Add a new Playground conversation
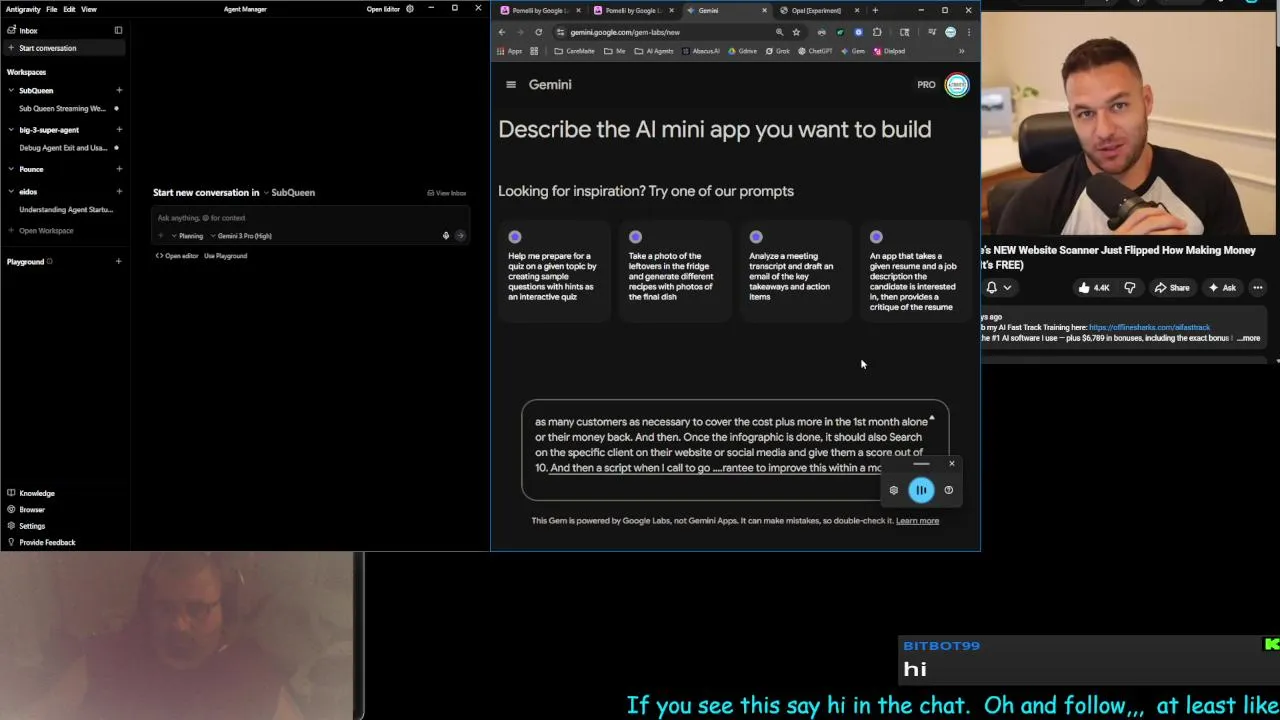1280x720 pixels. (119, 262)
